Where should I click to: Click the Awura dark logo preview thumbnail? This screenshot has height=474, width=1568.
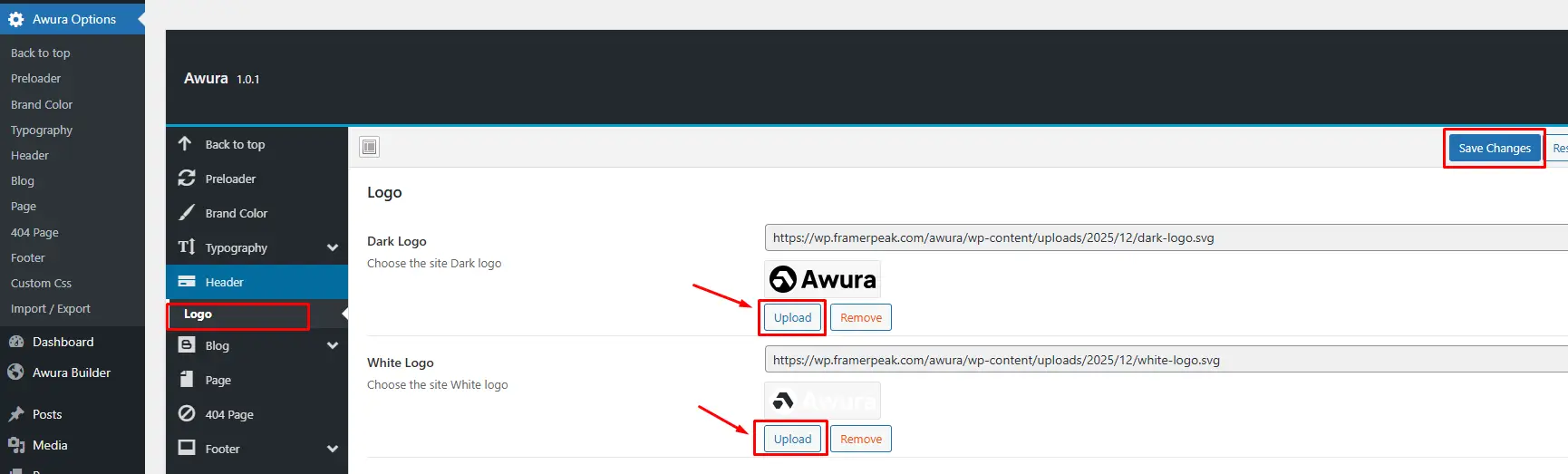pyautogui.click(x=823, y=279)
